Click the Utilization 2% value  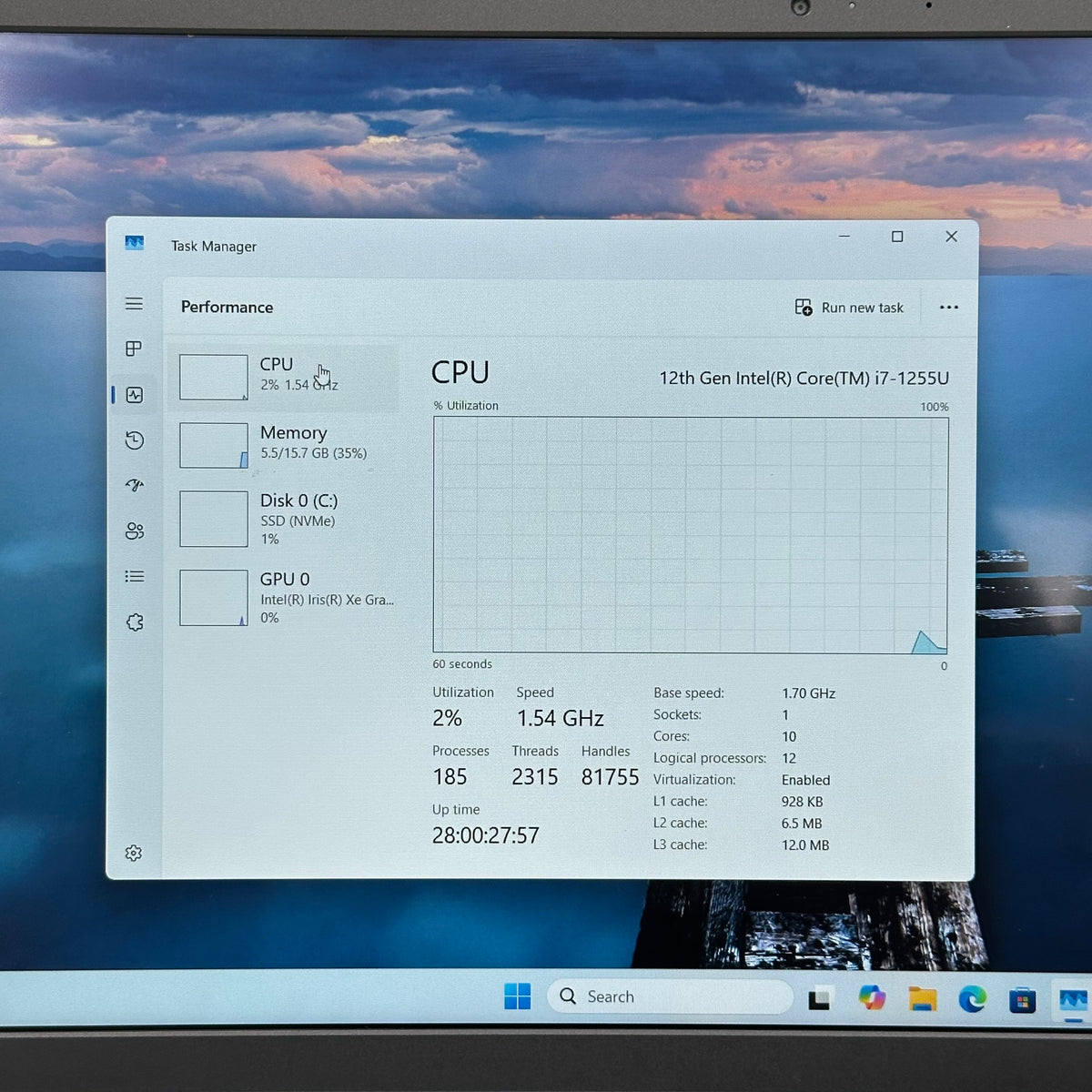pos(447,718)
